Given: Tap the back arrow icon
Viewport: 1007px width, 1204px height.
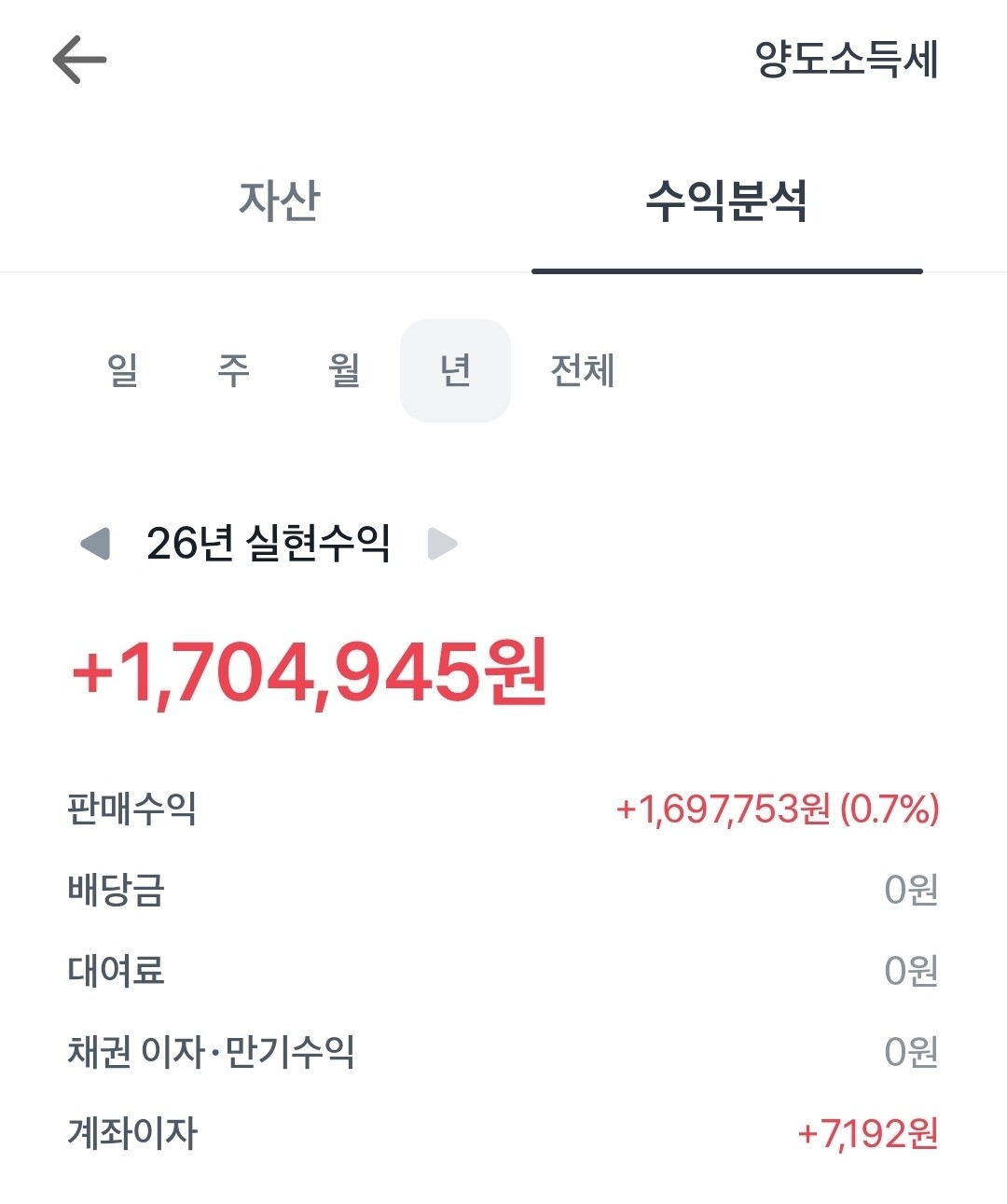Looking at the screenshot, I should (79, 61).
